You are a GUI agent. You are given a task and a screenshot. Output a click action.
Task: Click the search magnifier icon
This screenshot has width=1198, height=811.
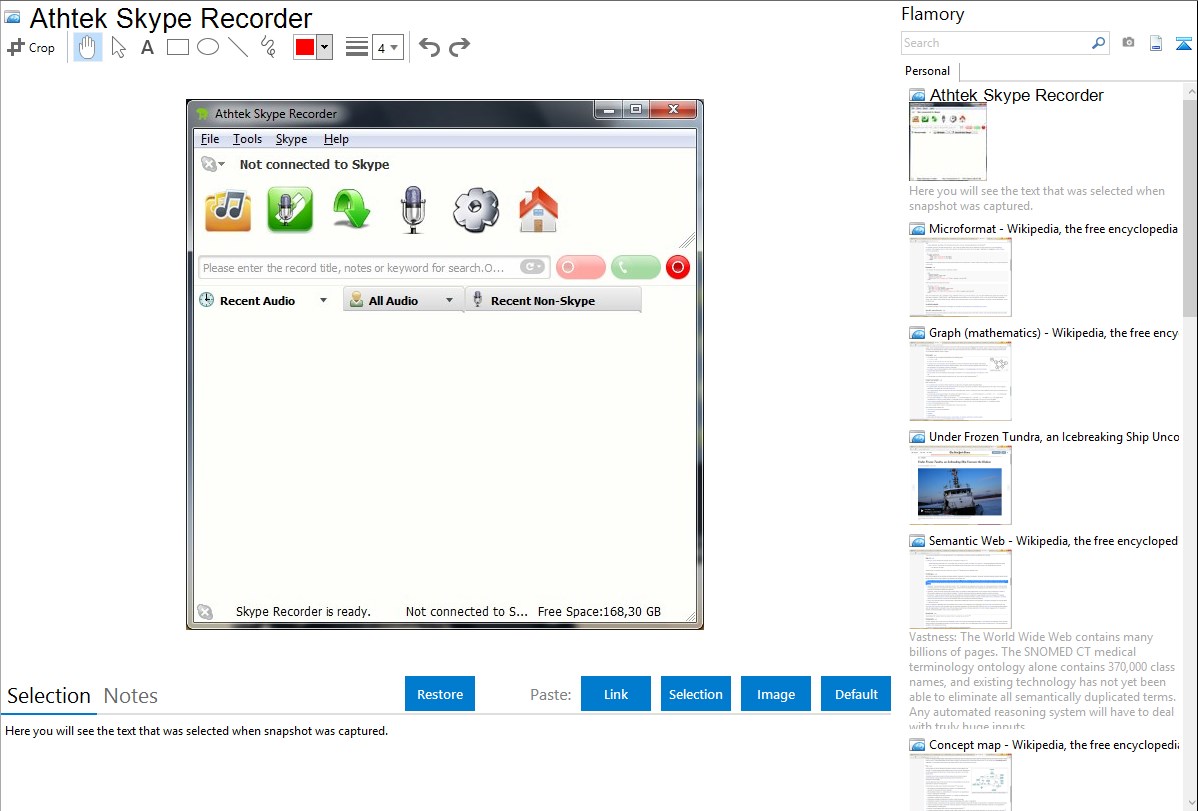tap(1099, 43)
